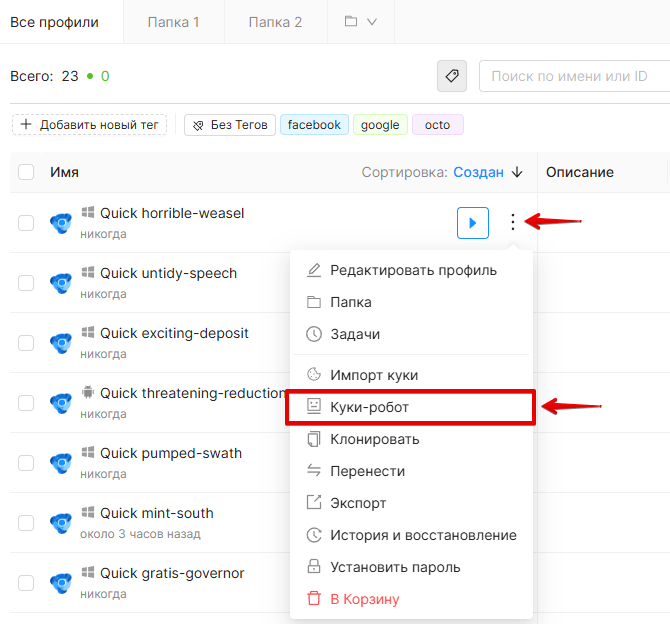This screenshot has height=624, width=670.
Task: Toggle the sort direction arrow
Action: coord(517,172)
